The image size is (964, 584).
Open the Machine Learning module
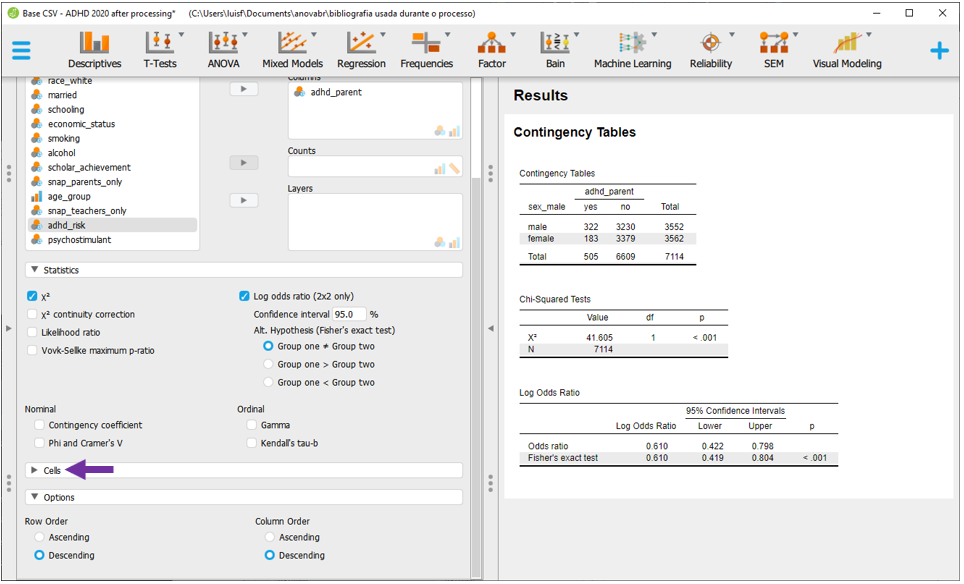(632, 49)
